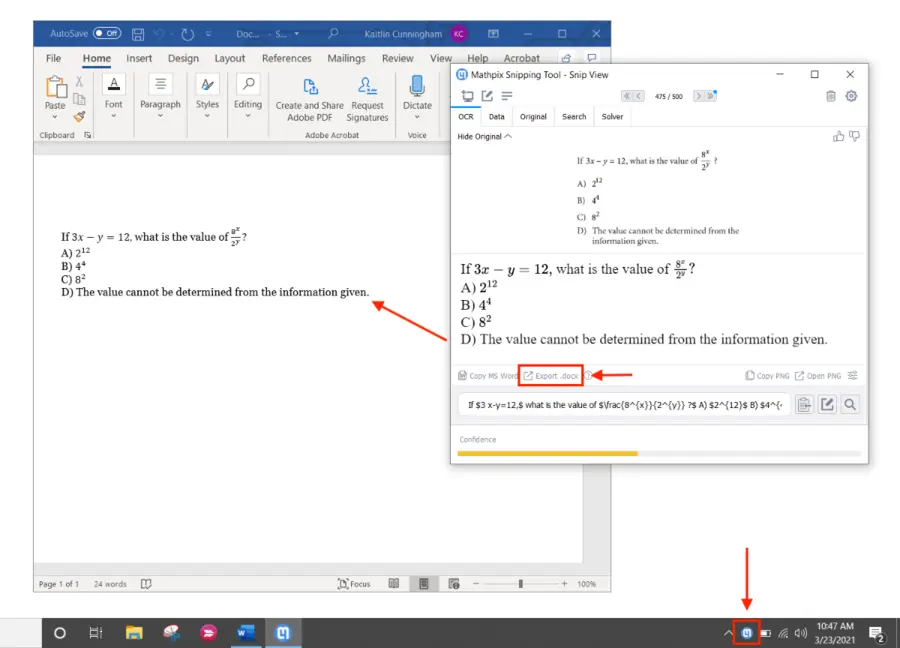Switch to the Original tab in Mathpix
This screenshot has height=648, width=900.
[x=533, y=117]
